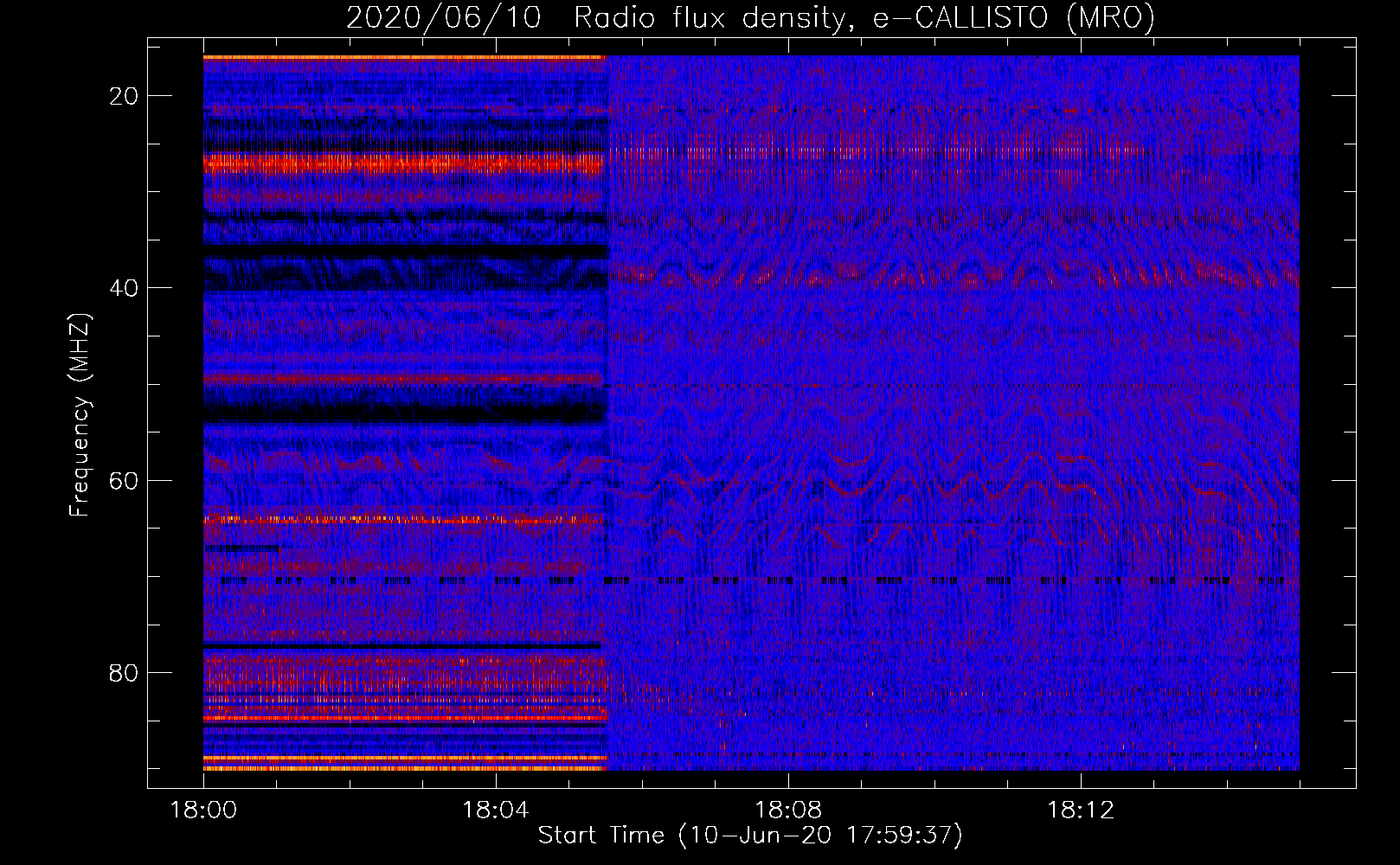
Task: Select the '18:04' time tick label
Action: [x=496, y=811]
